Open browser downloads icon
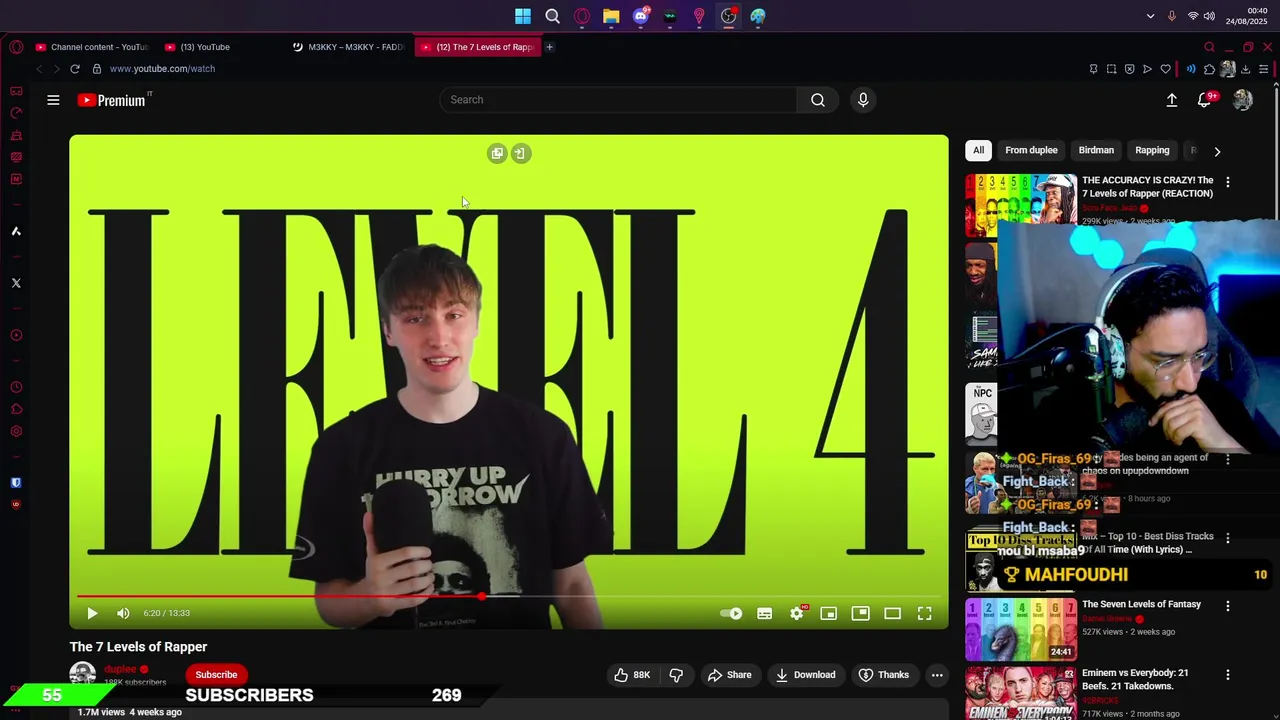This screenshot has width=1280, height=720. tap(1246, 69)
